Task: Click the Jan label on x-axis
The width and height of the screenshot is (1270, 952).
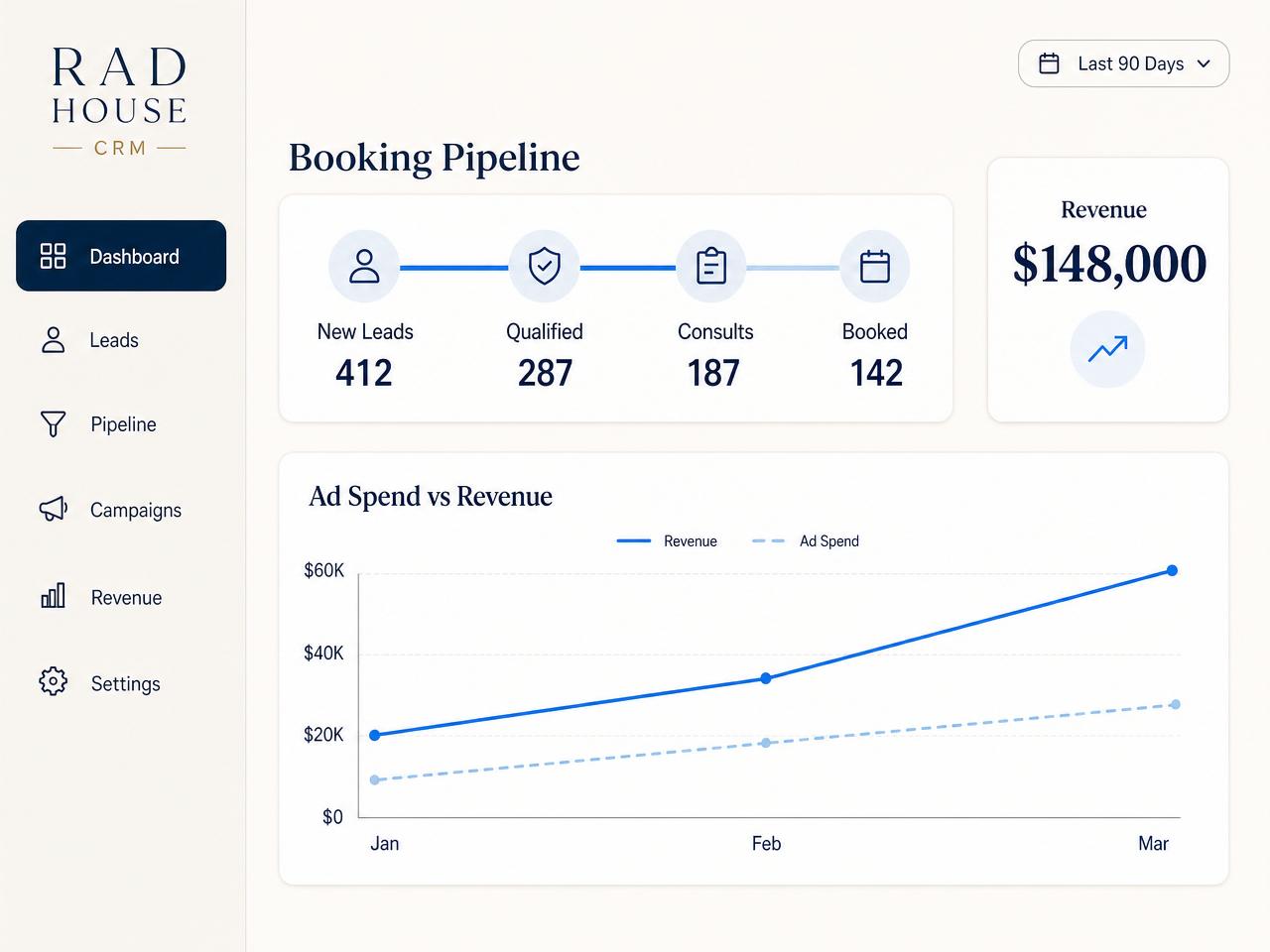Action: click(x=385, y=844)
